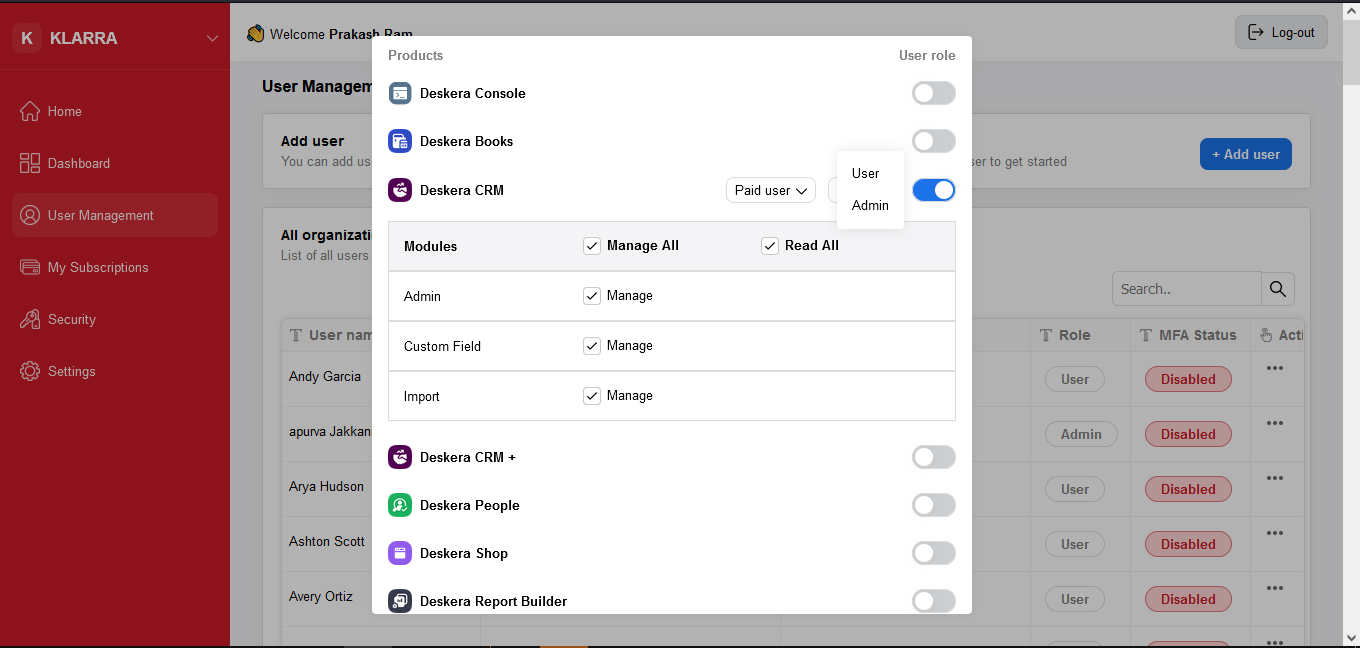Switch on Deskera People access
Image resolution: width=1360 pixels, height=648 pixels.
coord(934,505)
